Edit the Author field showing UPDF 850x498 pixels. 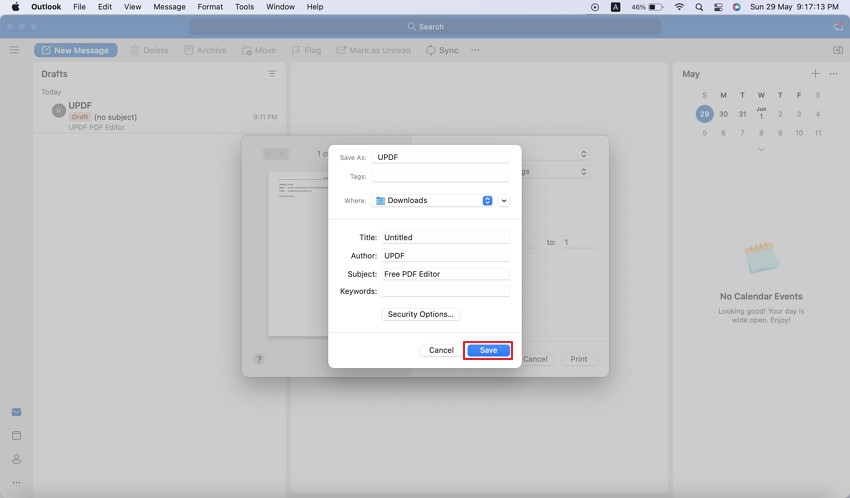pos(445,256)
